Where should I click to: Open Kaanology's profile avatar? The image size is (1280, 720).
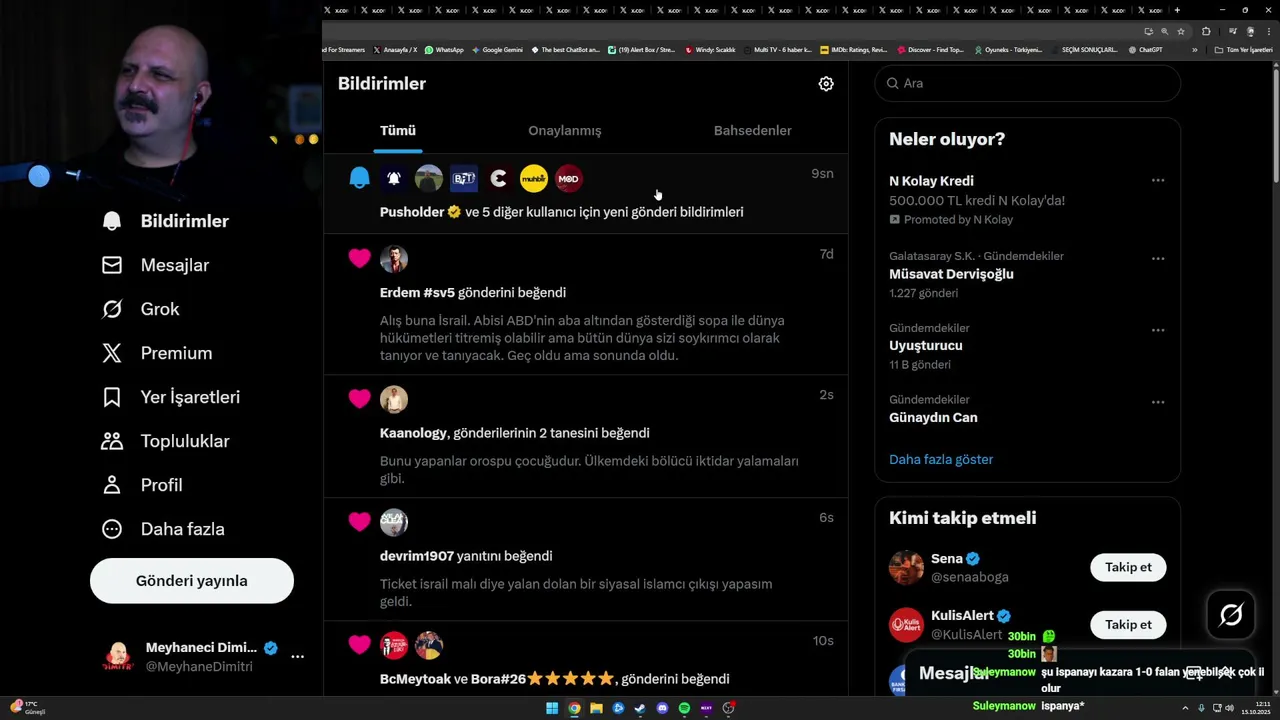pyautogui.click(x=394, y=399)
